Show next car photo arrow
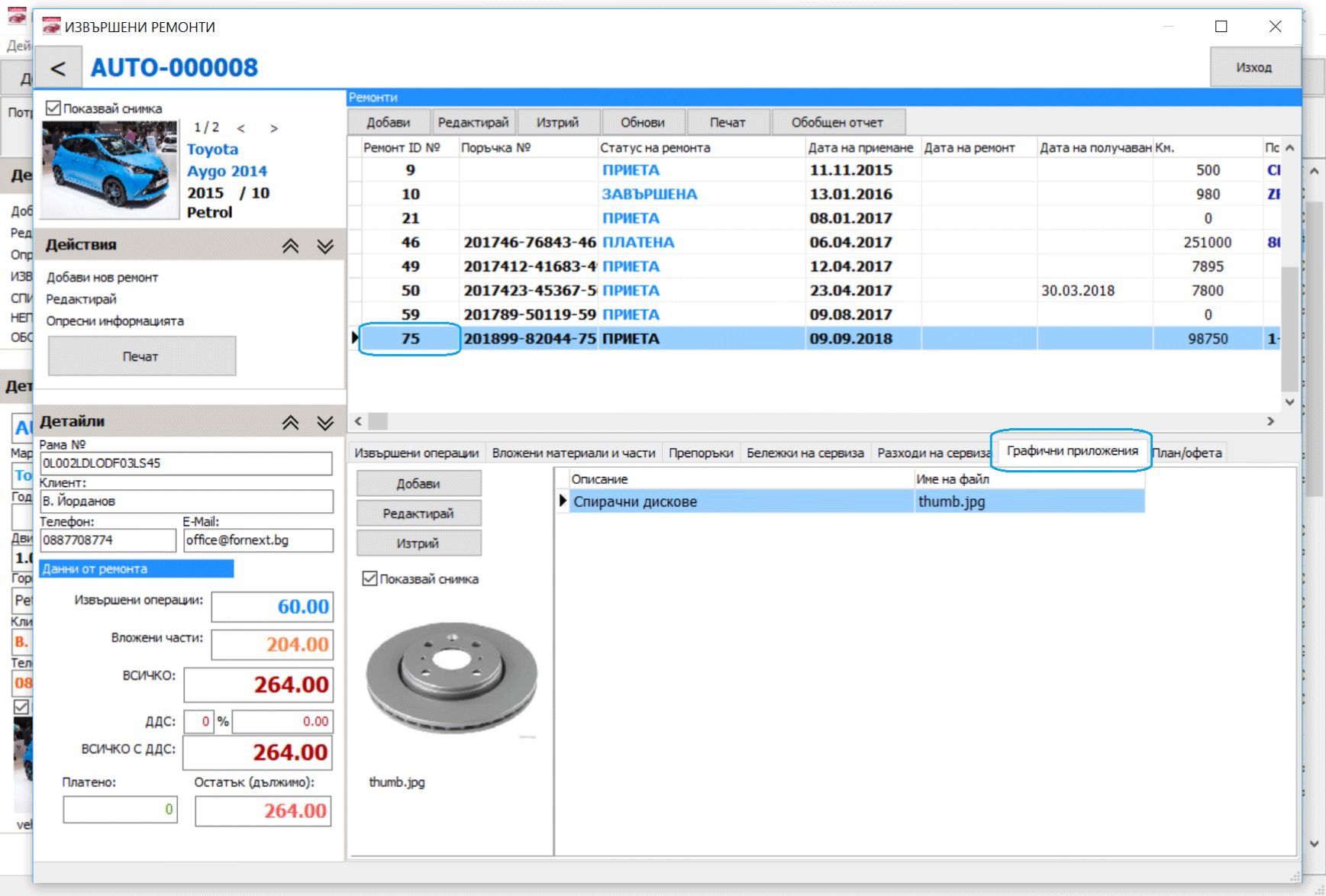Viewport: 1326px width, 896px height. pos(274,128)
